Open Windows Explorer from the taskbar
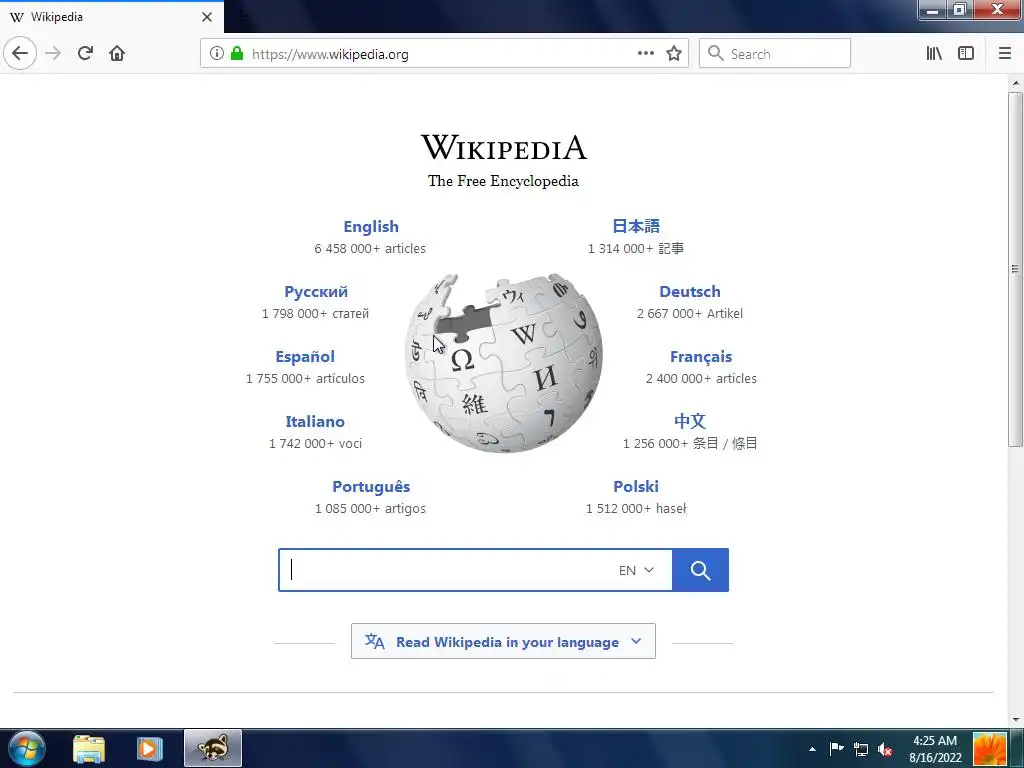Viewport: 1024px width, 768px height. pyautogui.click(x=89, y=749)
